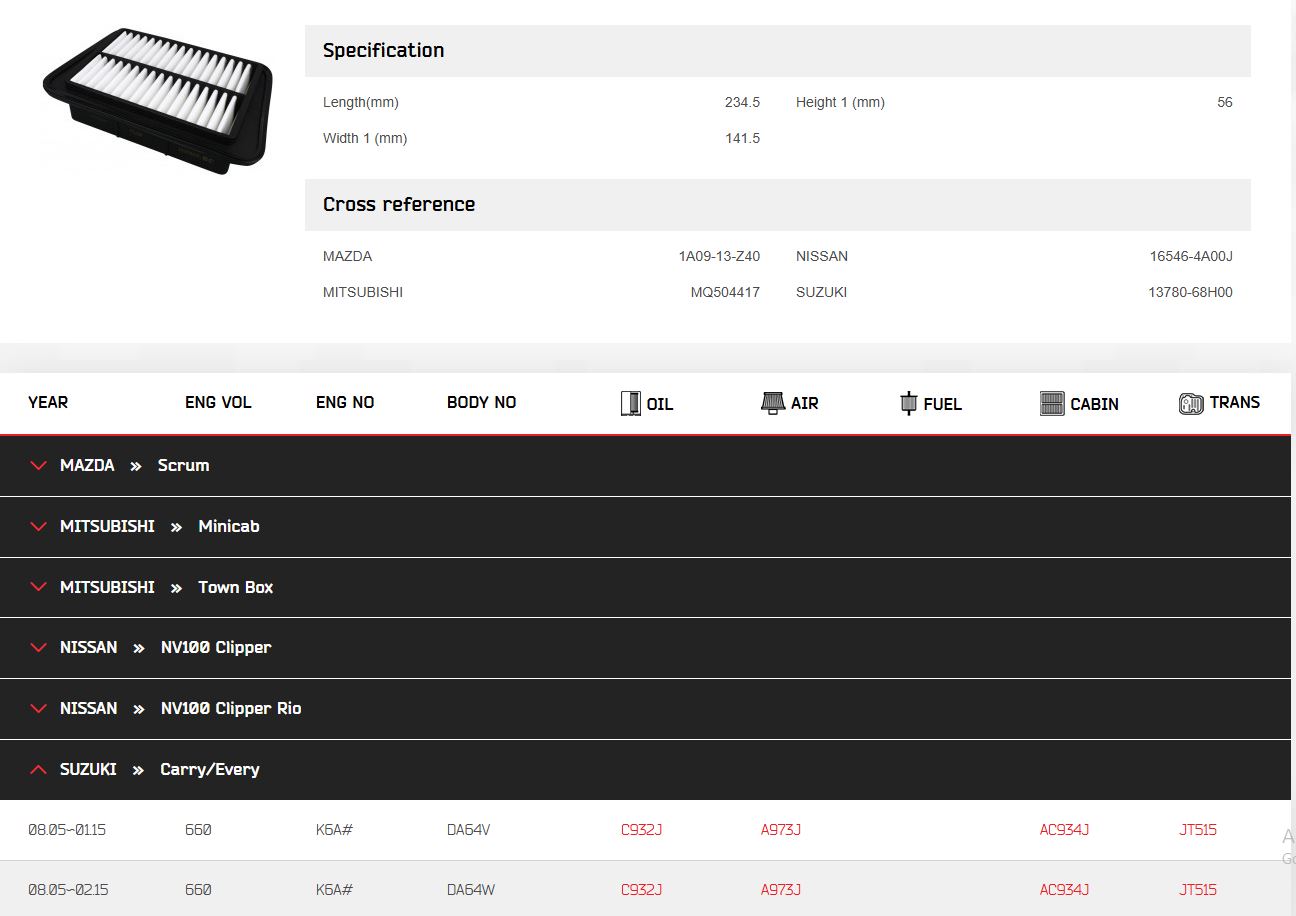The image size is (1296, 916).
Task: Open A973J air filter for DA64W
Action: (781, 890)
